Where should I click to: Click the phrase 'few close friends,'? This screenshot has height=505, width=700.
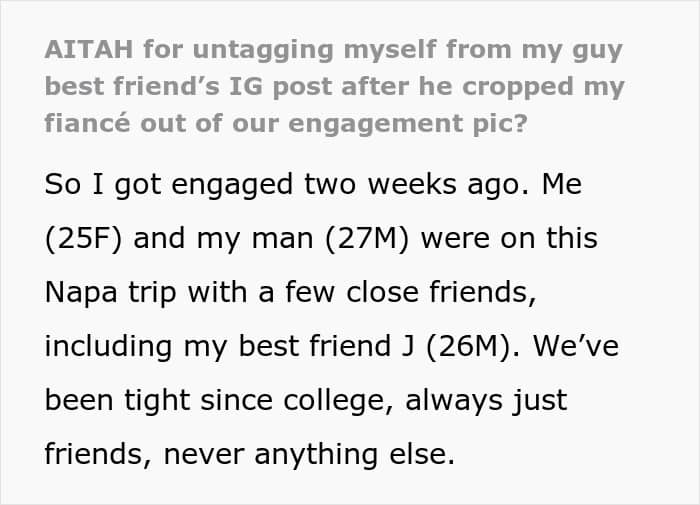(410, 292)
